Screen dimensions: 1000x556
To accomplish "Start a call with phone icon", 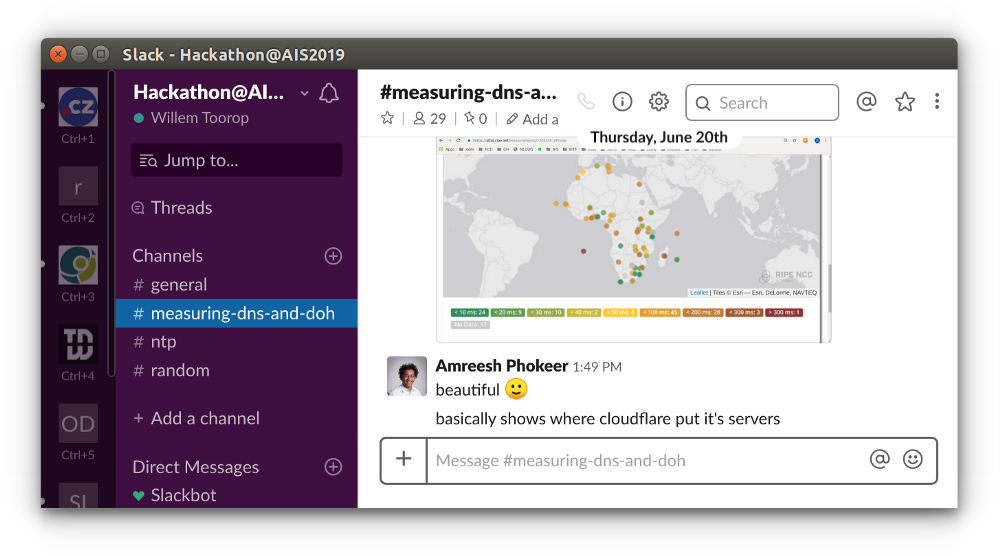I will (x=586, y=101).
